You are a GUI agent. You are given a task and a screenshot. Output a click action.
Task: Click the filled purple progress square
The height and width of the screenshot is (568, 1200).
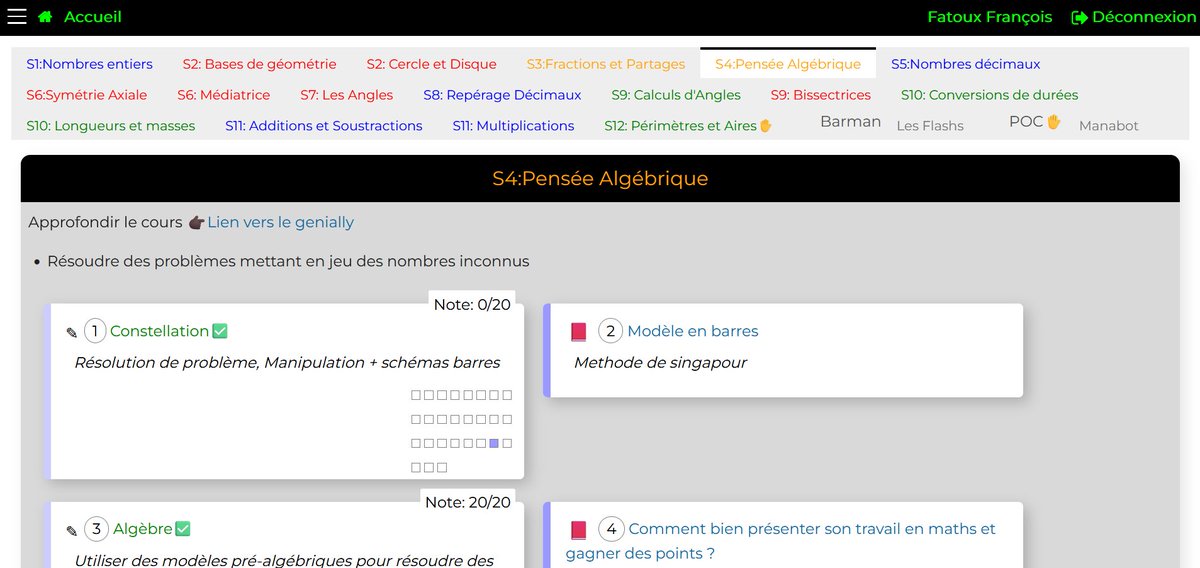494,443
